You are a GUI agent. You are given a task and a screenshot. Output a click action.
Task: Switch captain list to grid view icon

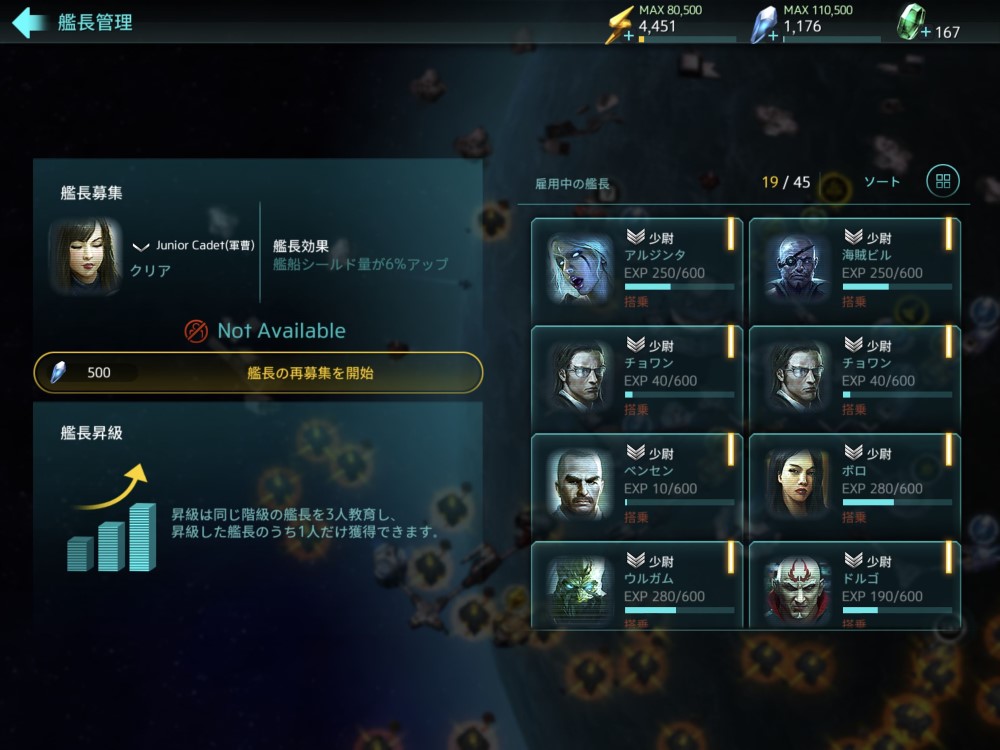pos(943,181)
